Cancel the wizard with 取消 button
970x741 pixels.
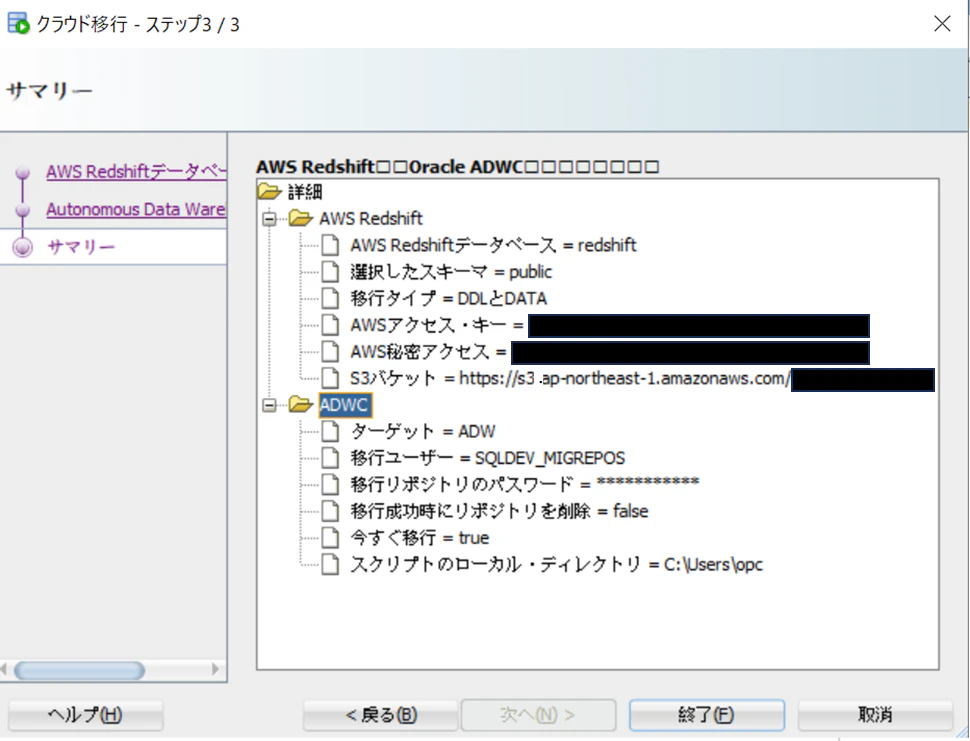(x=875, y=715)
